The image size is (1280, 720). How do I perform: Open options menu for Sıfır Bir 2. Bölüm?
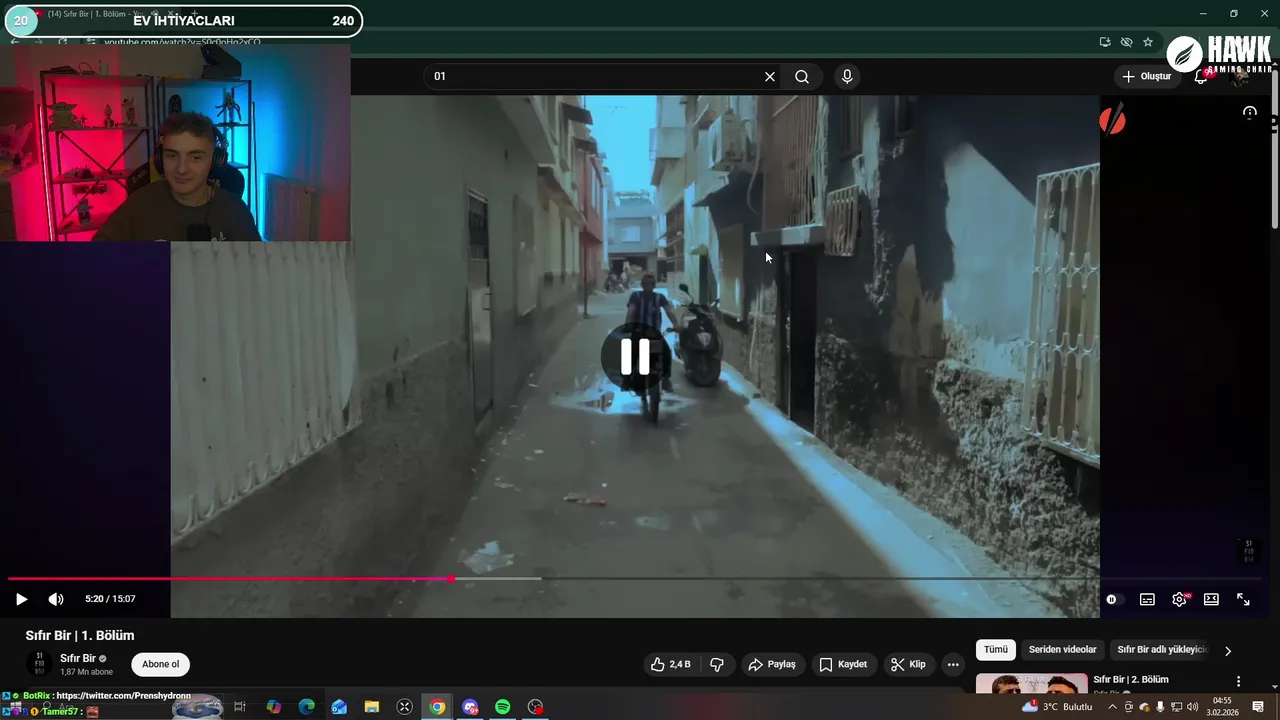coord(1239,681)
